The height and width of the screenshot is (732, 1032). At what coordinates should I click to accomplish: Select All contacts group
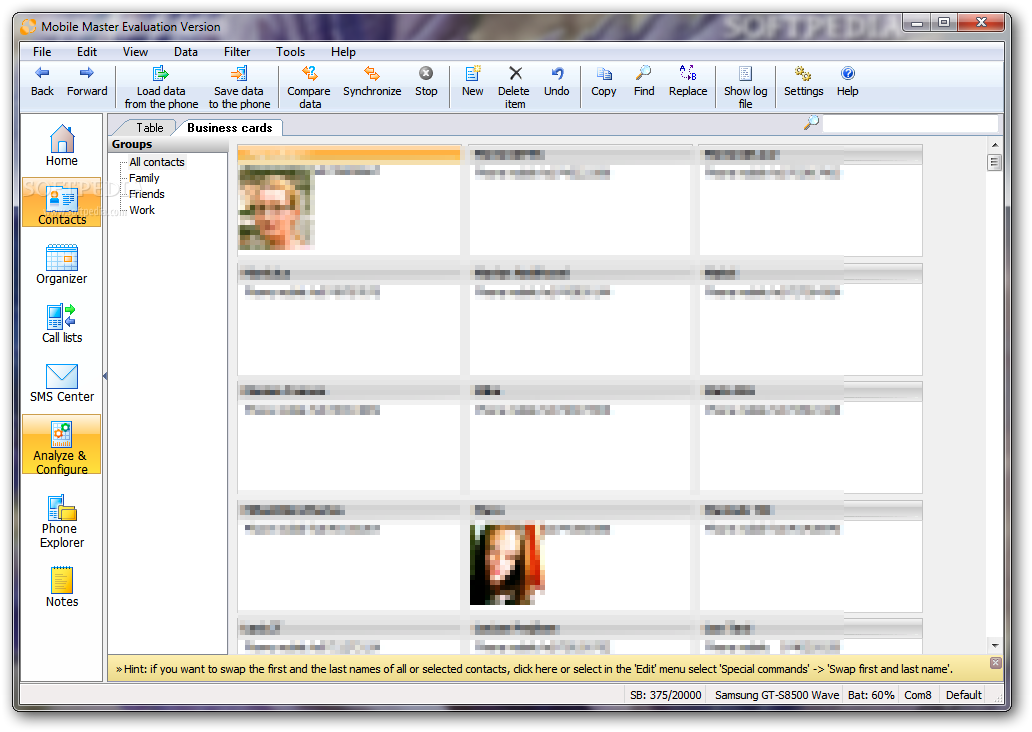(x=157, y=162)
